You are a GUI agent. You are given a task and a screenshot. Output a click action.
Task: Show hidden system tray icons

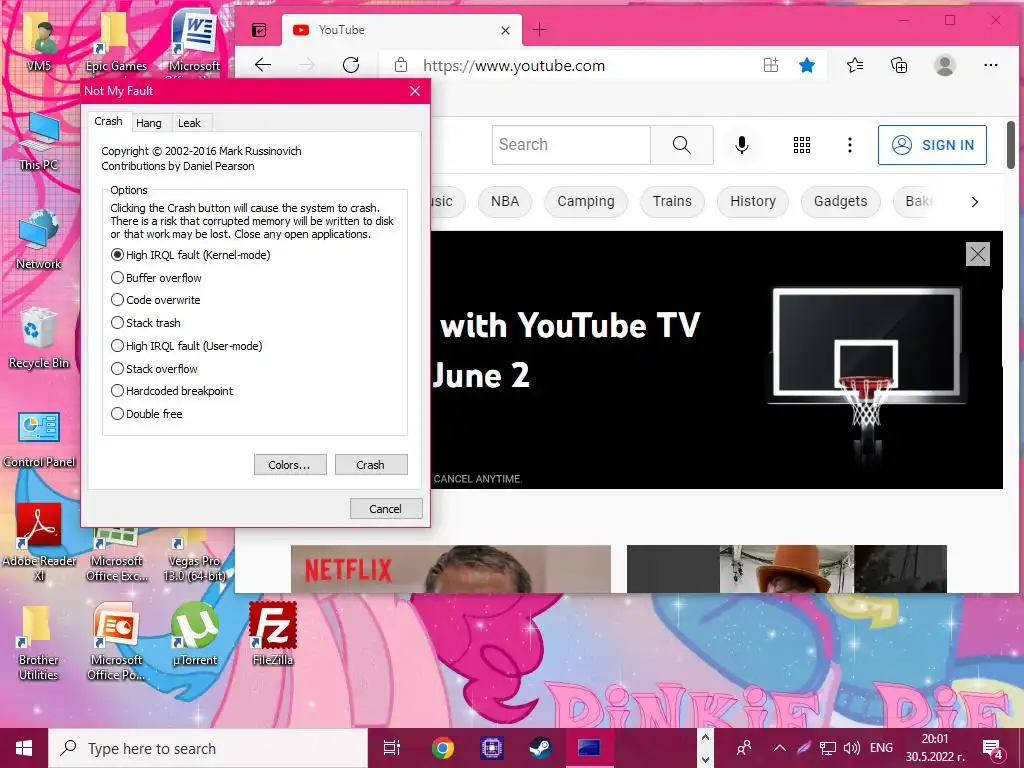[780, 748]
